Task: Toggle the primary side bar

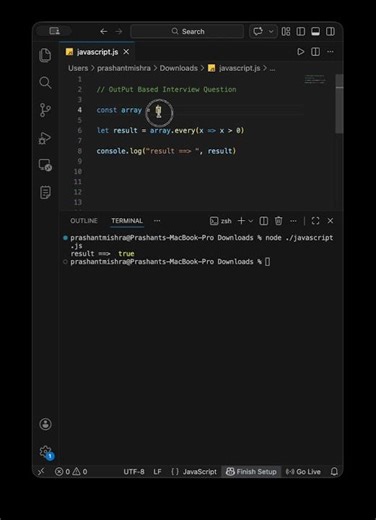Action: (301, 32)
